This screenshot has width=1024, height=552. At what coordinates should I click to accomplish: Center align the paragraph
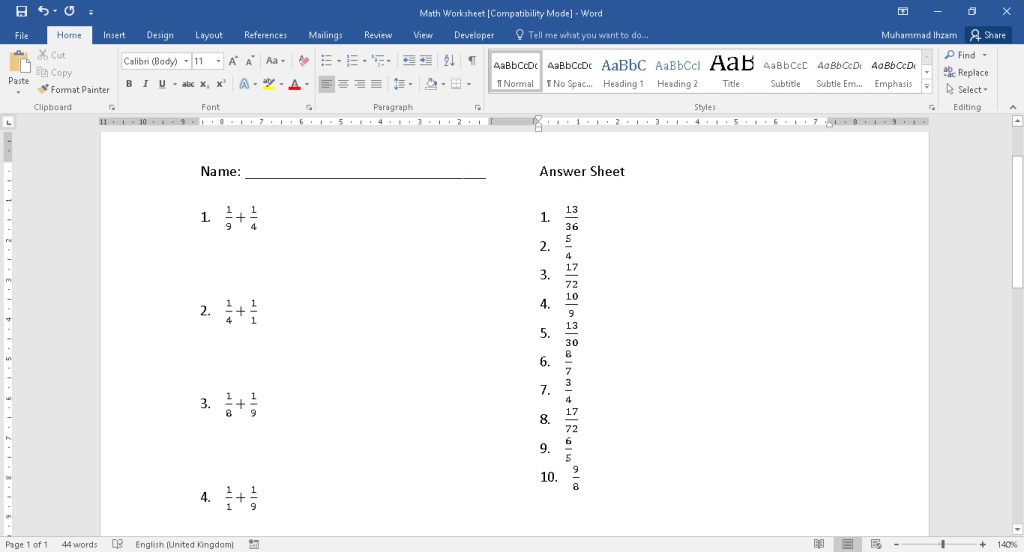click(x=343, y=84)
